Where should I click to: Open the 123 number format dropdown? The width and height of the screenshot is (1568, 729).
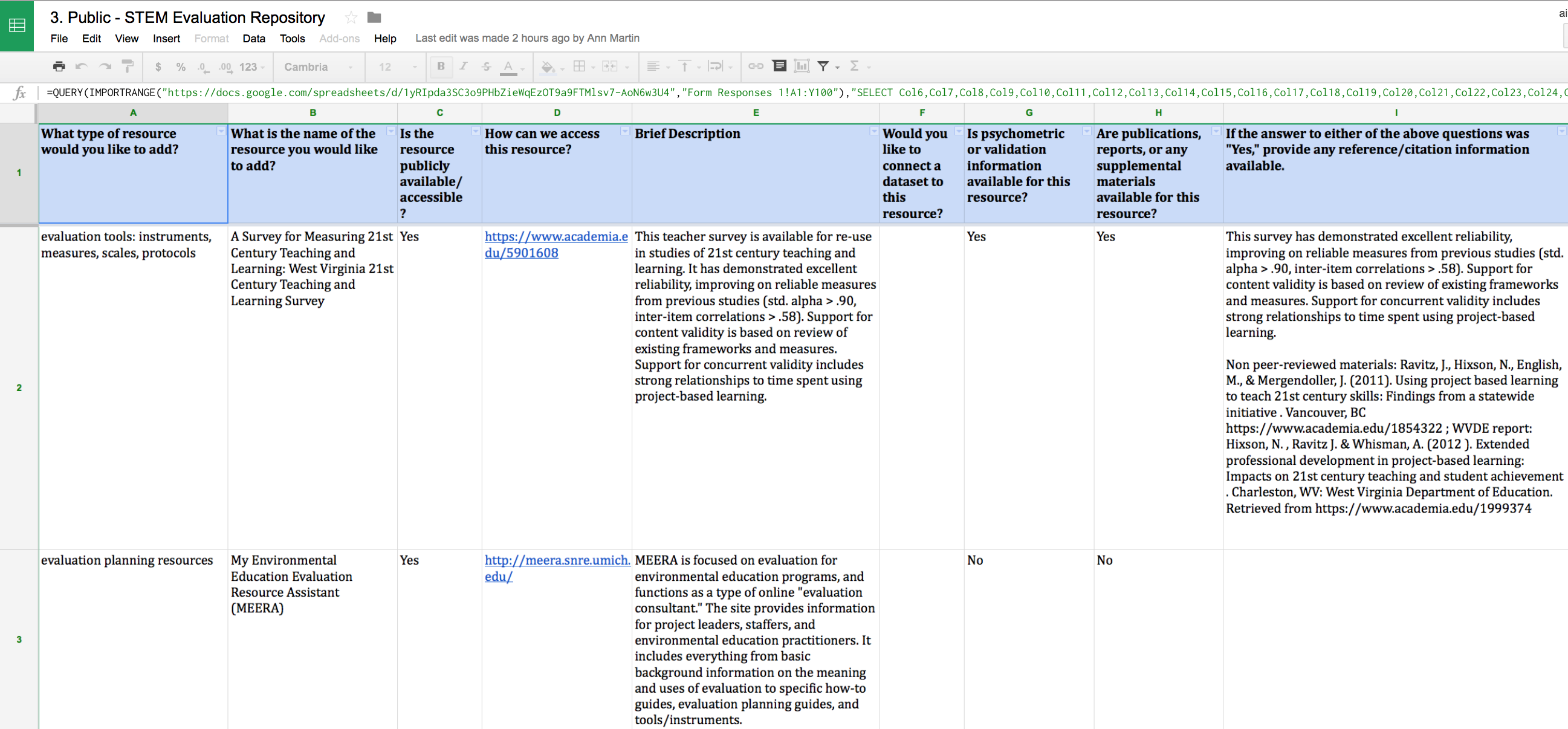tap(252, 67)
